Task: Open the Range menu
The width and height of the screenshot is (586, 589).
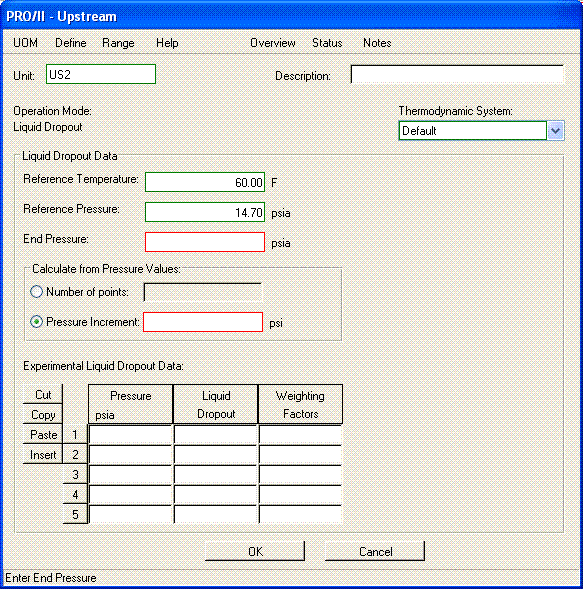Action: point(118,43)
